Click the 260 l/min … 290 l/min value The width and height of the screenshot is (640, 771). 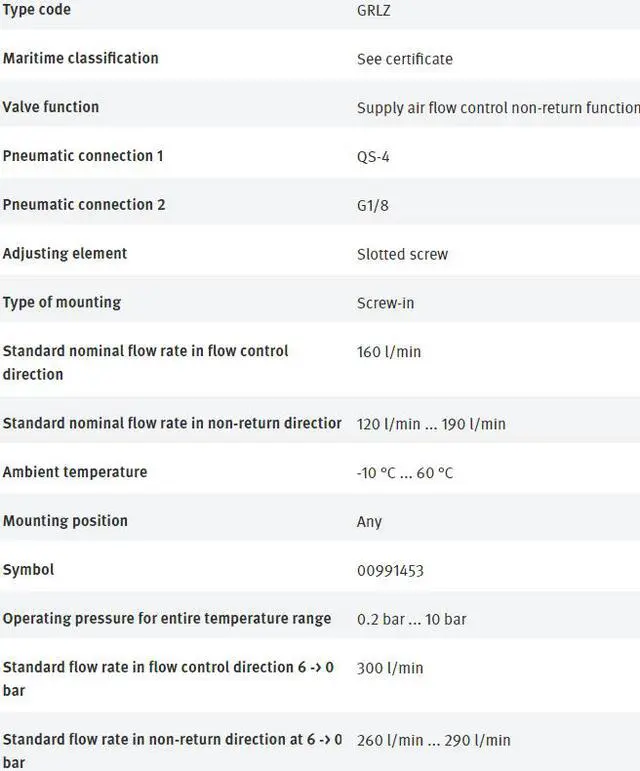point(433,740)
